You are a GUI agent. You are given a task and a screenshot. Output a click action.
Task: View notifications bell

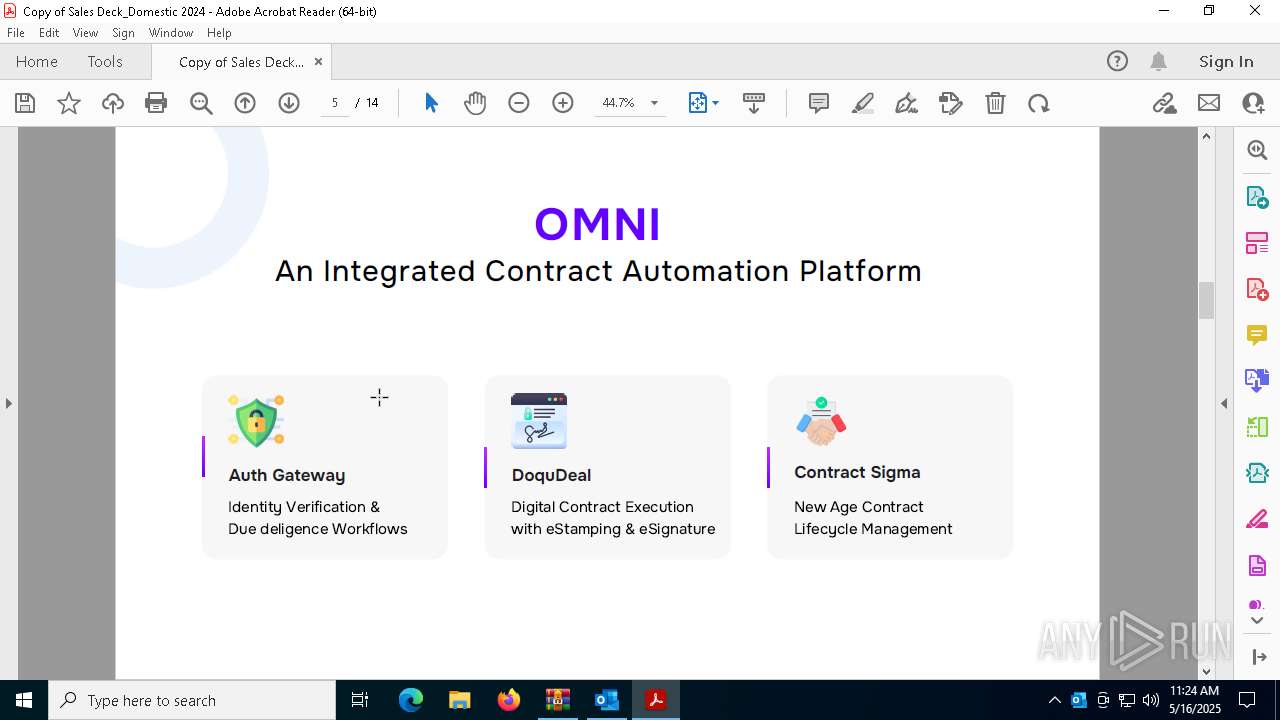pyautogui.click(x=1158, y=61)
